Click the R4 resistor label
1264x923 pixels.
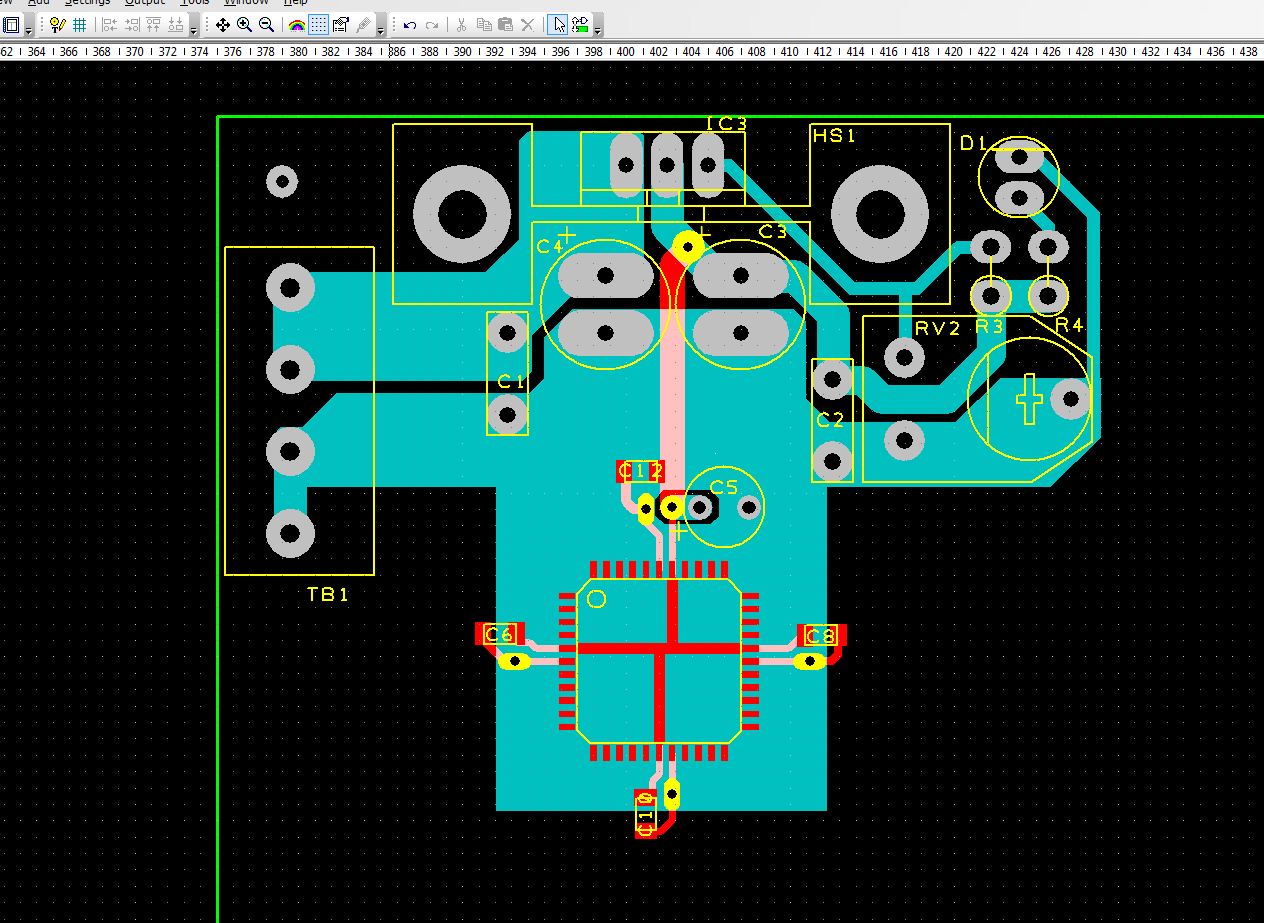click(1069, 325)
